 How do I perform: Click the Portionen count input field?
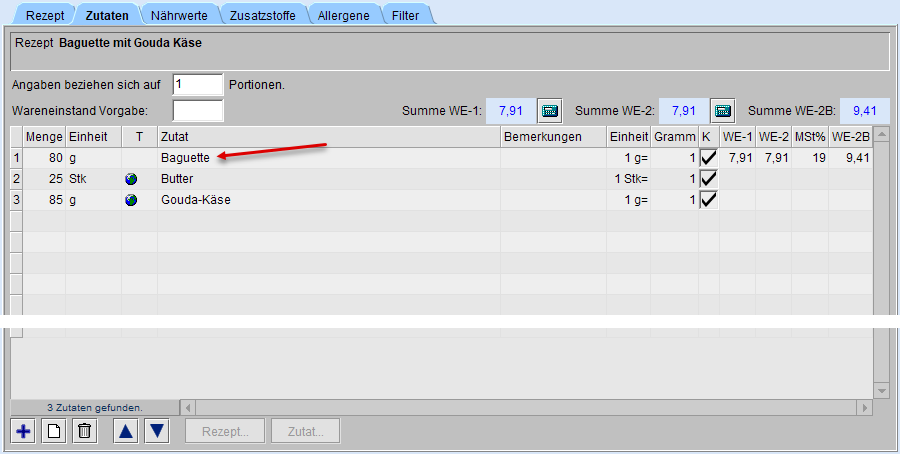click(197, 84)
